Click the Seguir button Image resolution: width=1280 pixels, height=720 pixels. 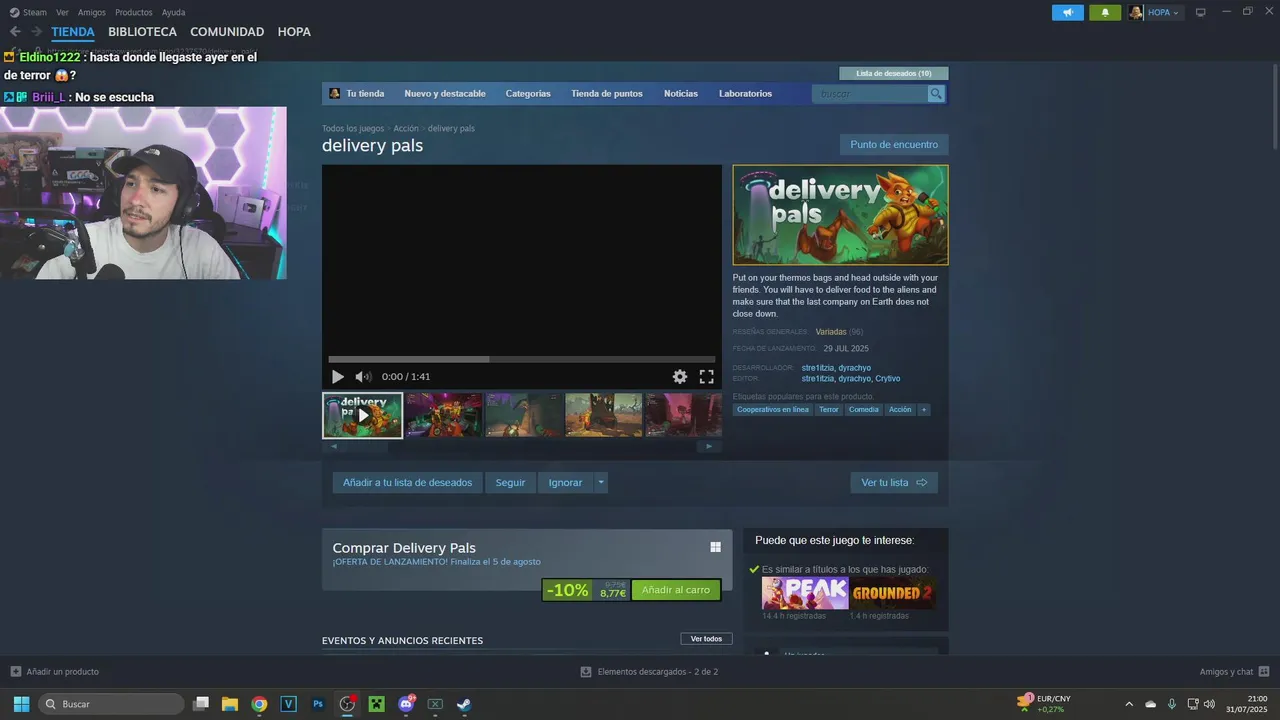(x=510, y=482)
